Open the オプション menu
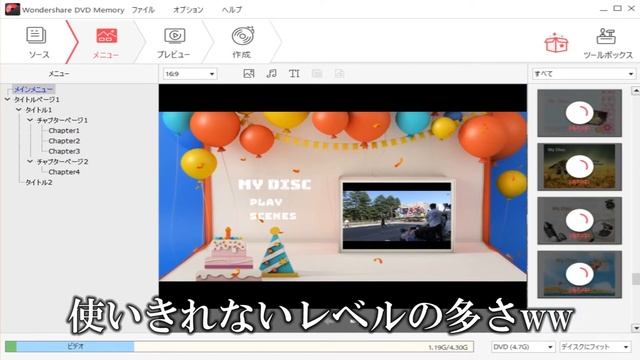 click(x=188, y=9)
